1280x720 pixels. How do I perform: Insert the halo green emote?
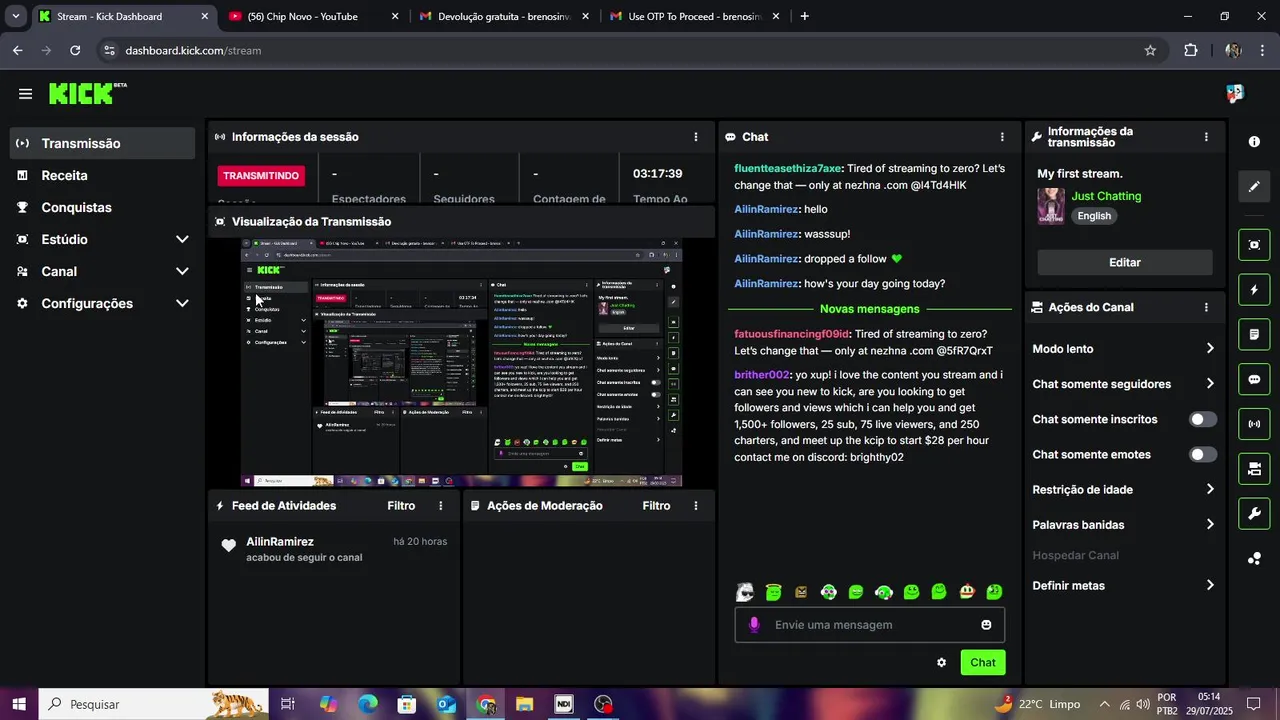click(773, 592)
